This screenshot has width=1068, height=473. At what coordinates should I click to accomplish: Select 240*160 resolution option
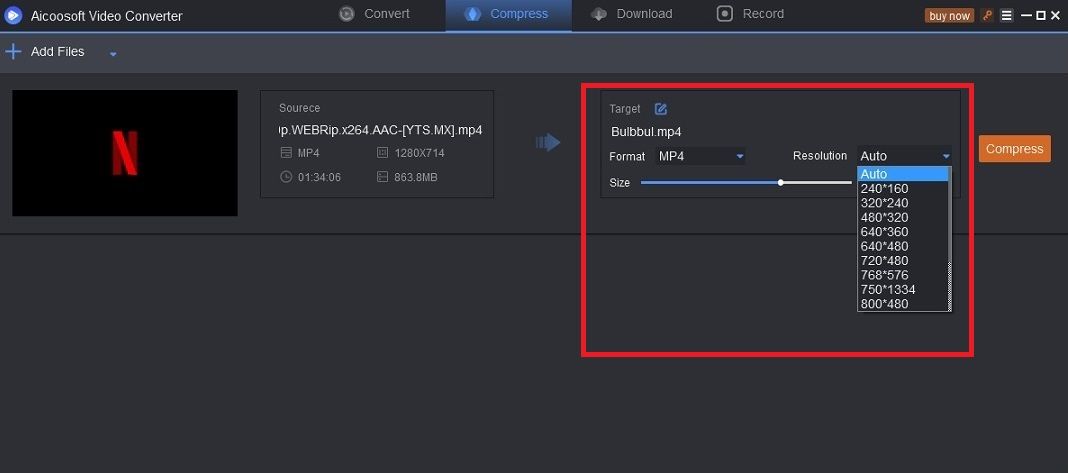click(x=902, y=189)
